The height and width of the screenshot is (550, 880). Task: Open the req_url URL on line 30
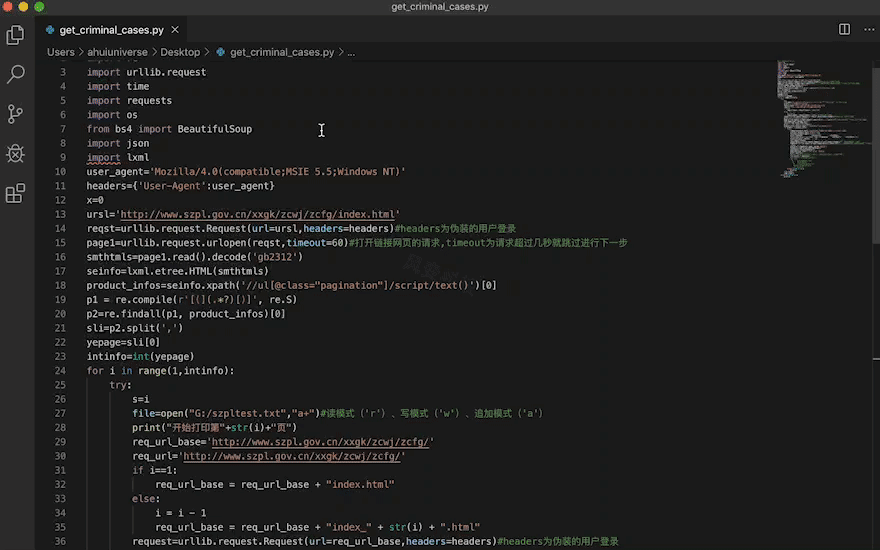coord(291,456)
